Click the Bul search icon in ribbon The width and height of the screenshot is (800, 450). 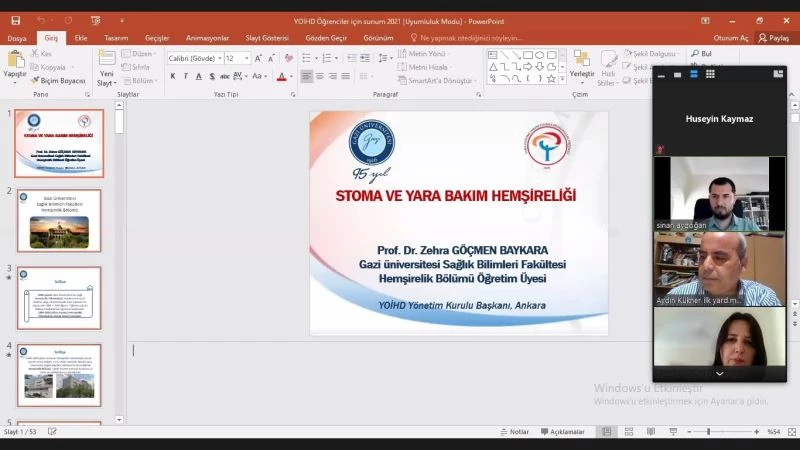701,54
